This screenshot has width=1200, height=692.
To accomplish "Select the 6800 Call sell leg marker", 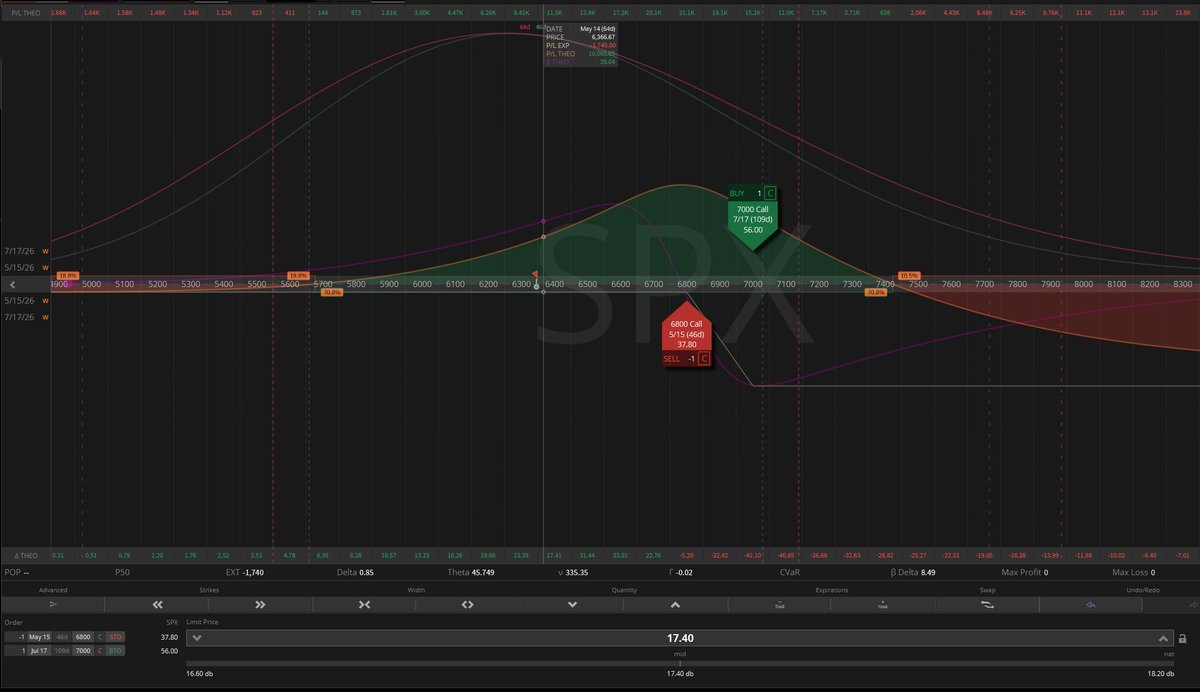I will click(685, 335).
